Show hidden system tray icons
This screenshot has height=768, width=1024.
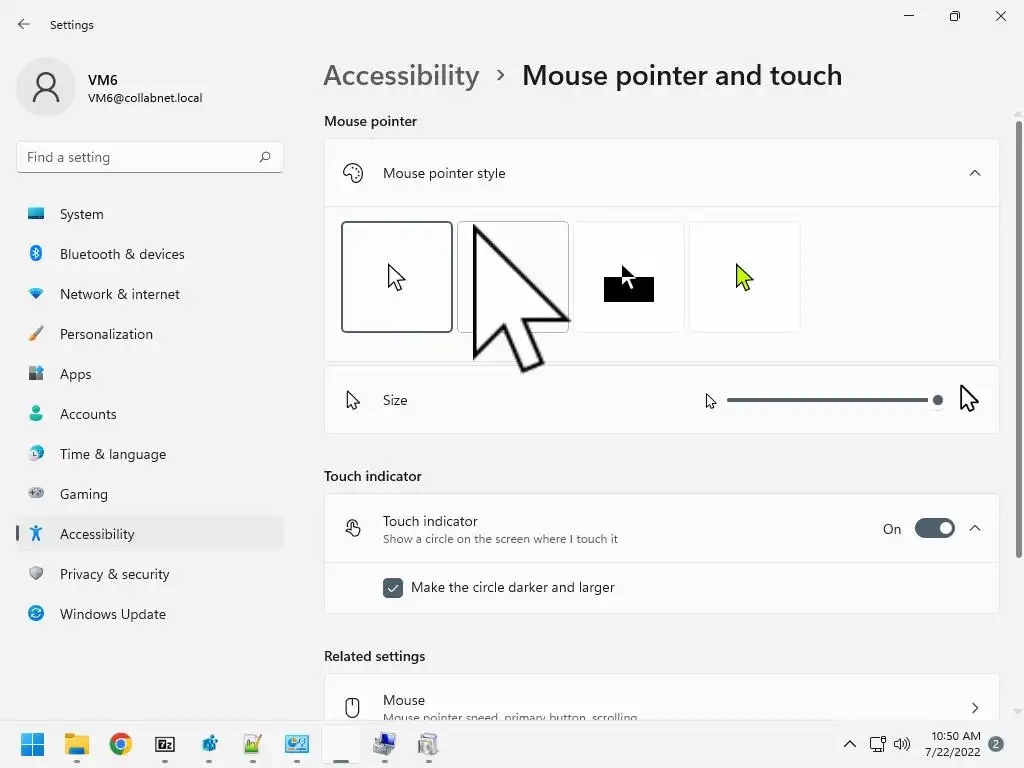point(850,744)
